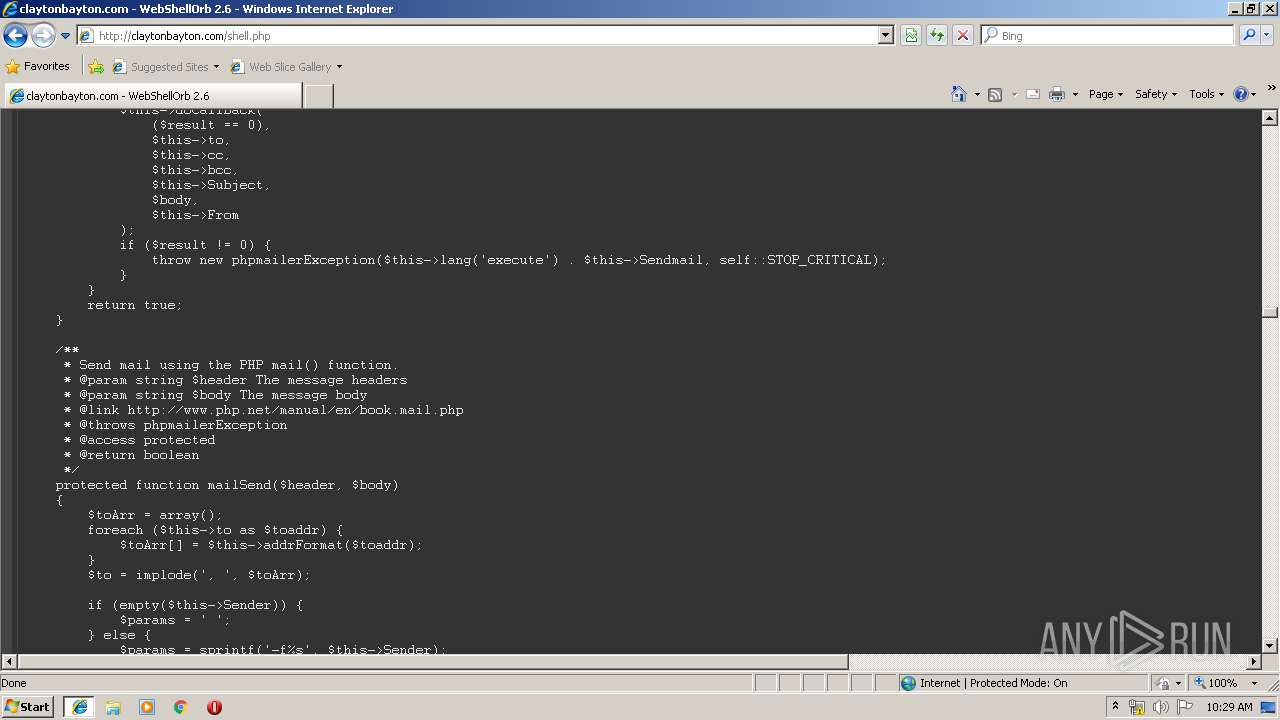
Task: Open a new blank tab
Action: coord(318,96)
